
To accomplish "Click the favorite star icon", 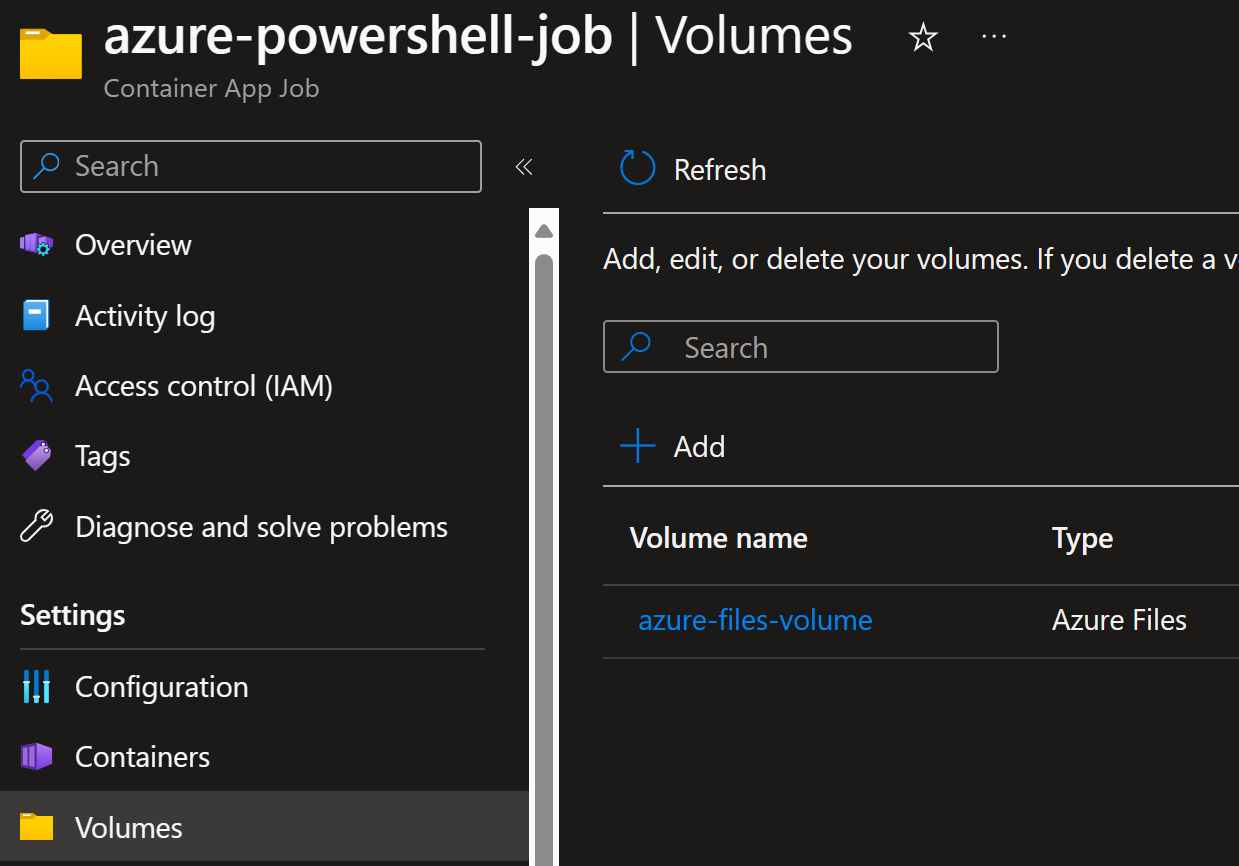I will tap(923, 39).
